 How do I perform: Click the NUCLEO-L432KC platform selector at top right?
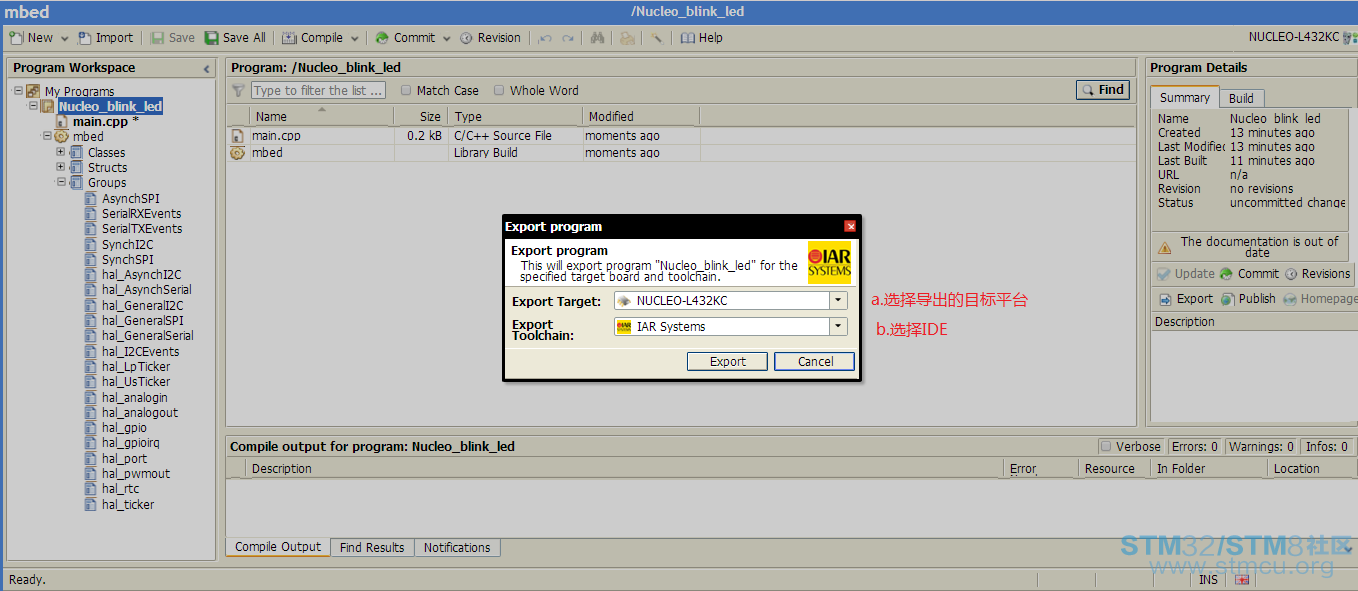pos(1301,37)
